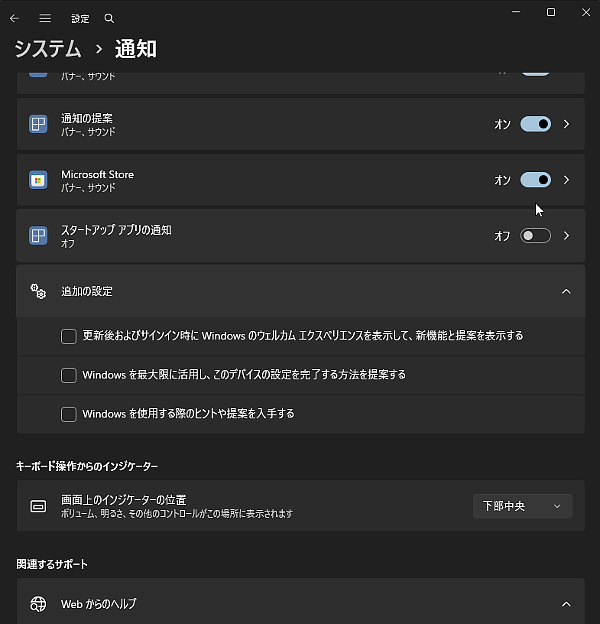Navigate to システム breadcrumb
The image size is (600, 624).
point(48,49)
